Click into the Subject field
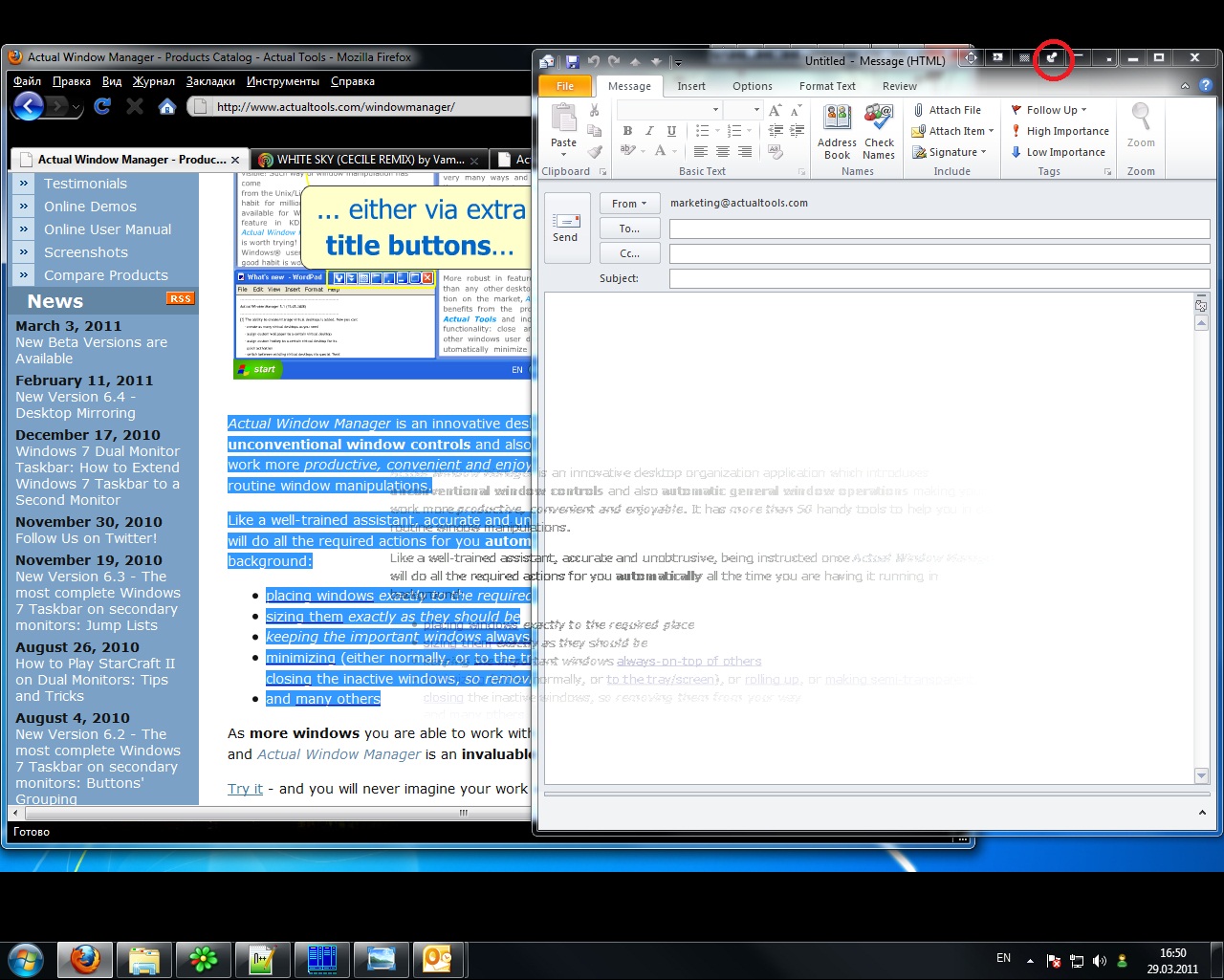 pyautogui.click(x=939, y=278)
